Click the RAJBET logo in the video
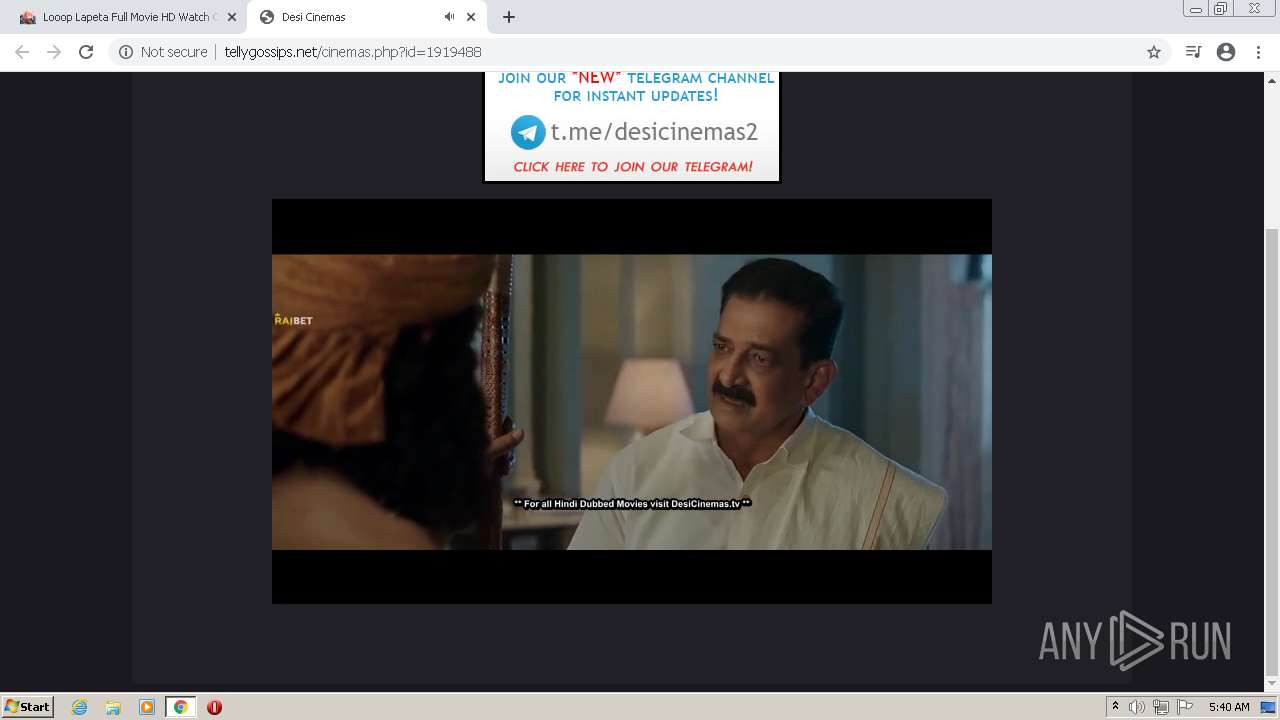The image size is (1280, 720). coord(293,320)
